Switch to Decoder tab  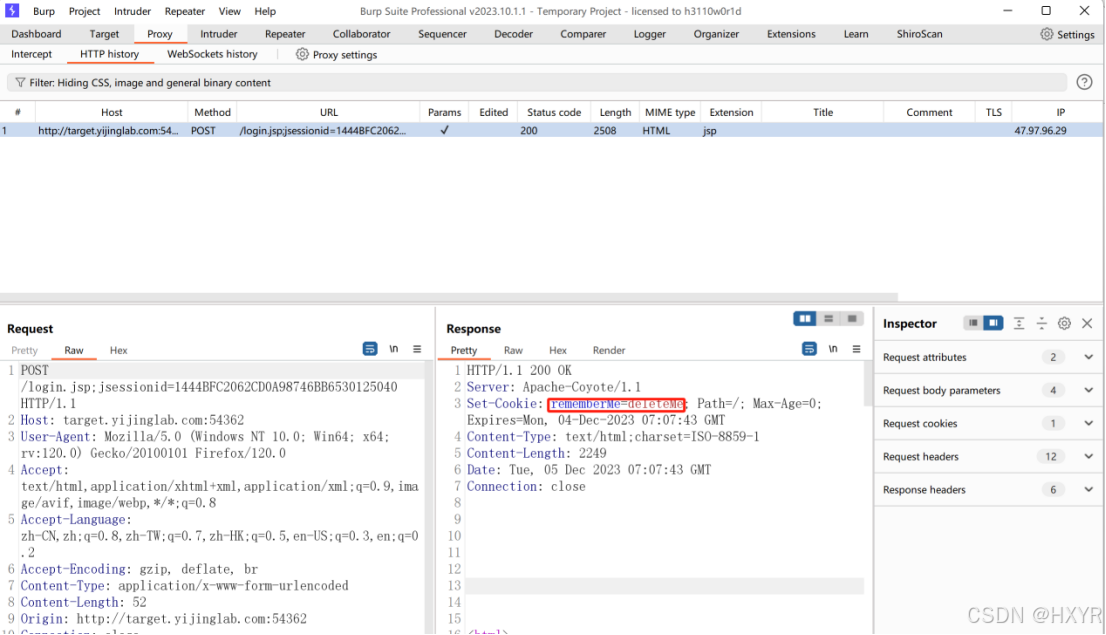[514, 34]
